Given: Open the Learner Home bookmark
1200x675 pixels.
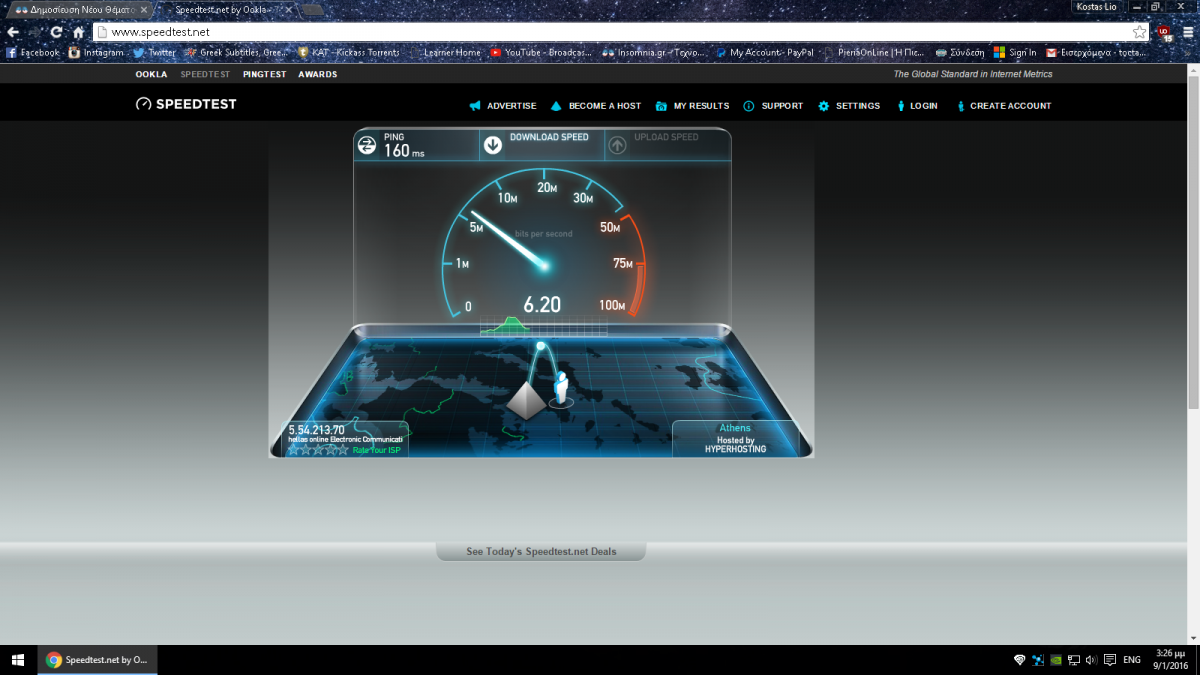Looking at the screenshot, I should point(445,52).
